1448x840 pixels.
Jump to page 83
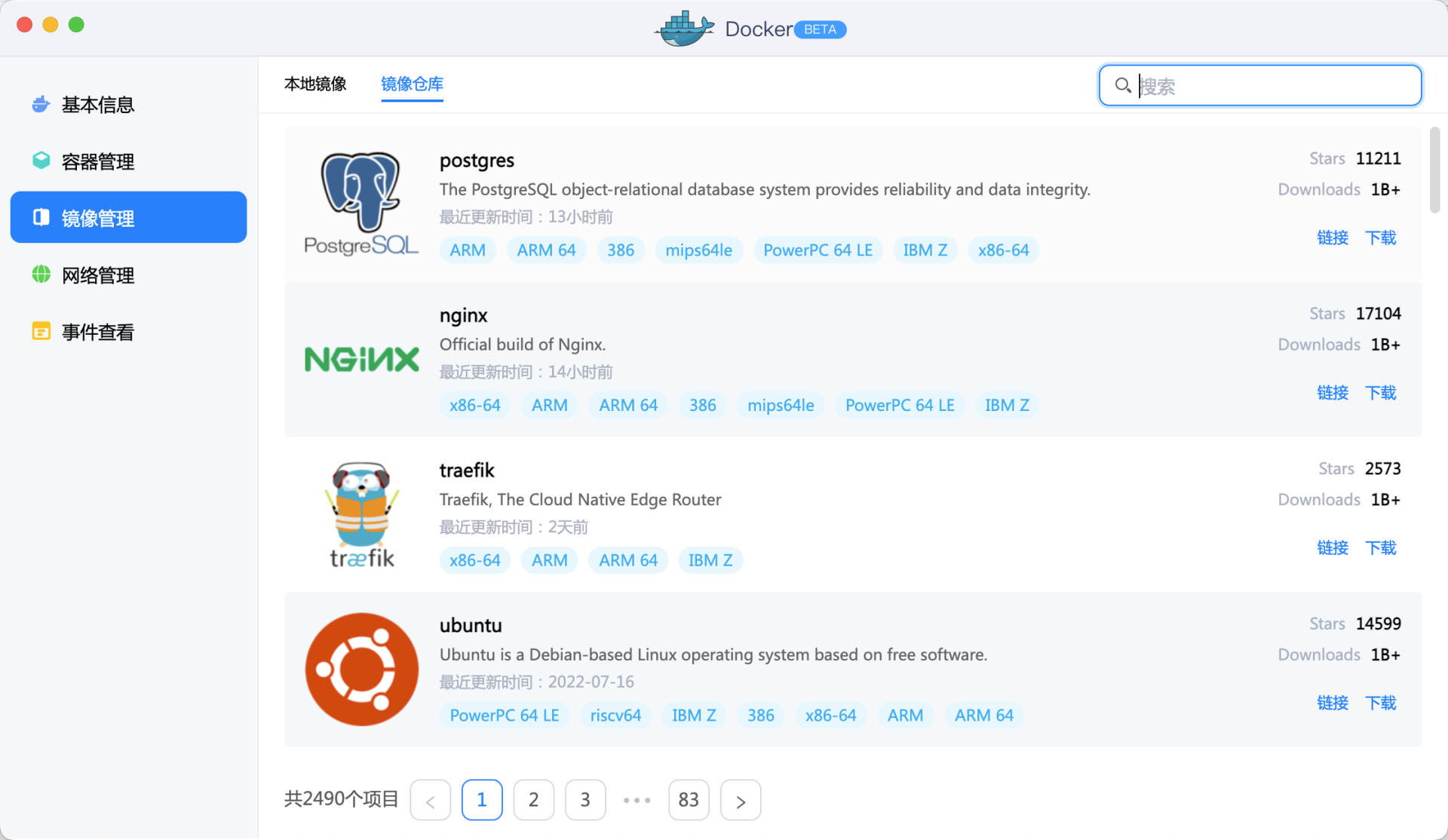(688, 800)
